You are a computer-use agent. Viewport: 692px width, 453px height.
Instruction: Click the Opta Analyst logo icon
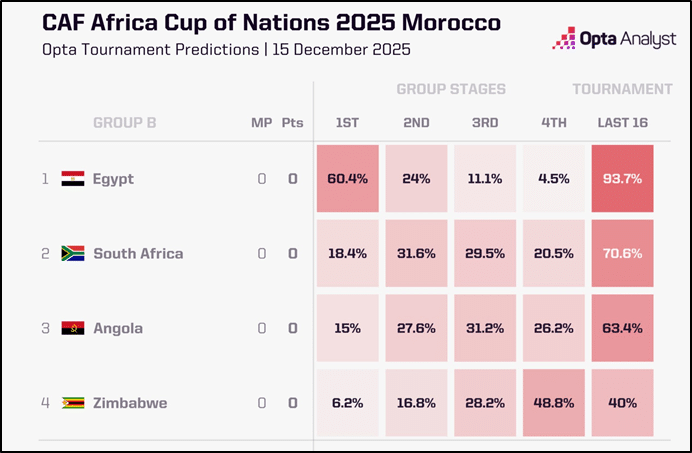[x=565, y=40]
